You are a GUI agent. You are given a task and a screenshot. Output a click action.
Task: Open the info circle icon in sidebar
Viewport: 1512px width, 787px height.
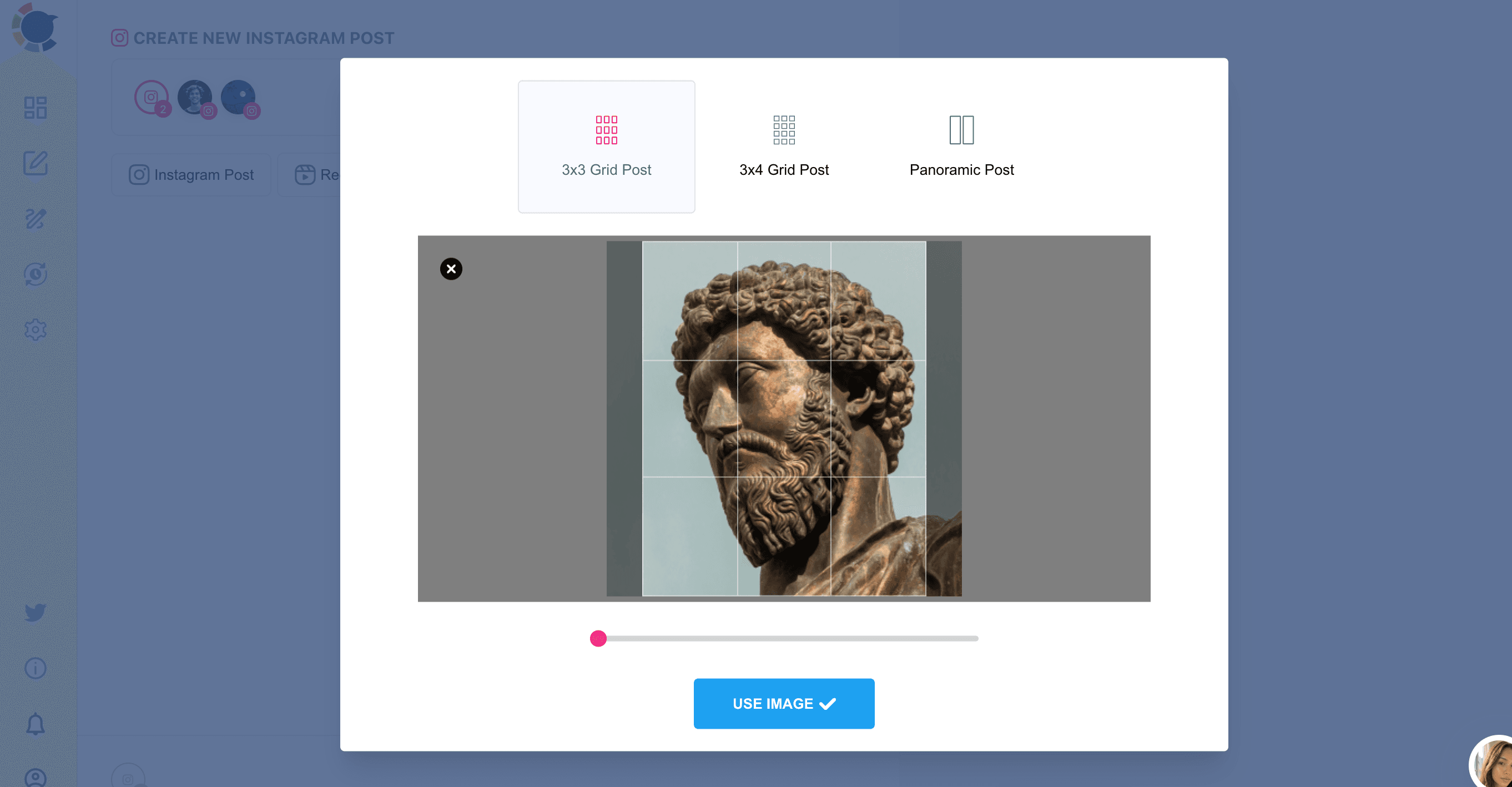[35, 668]
